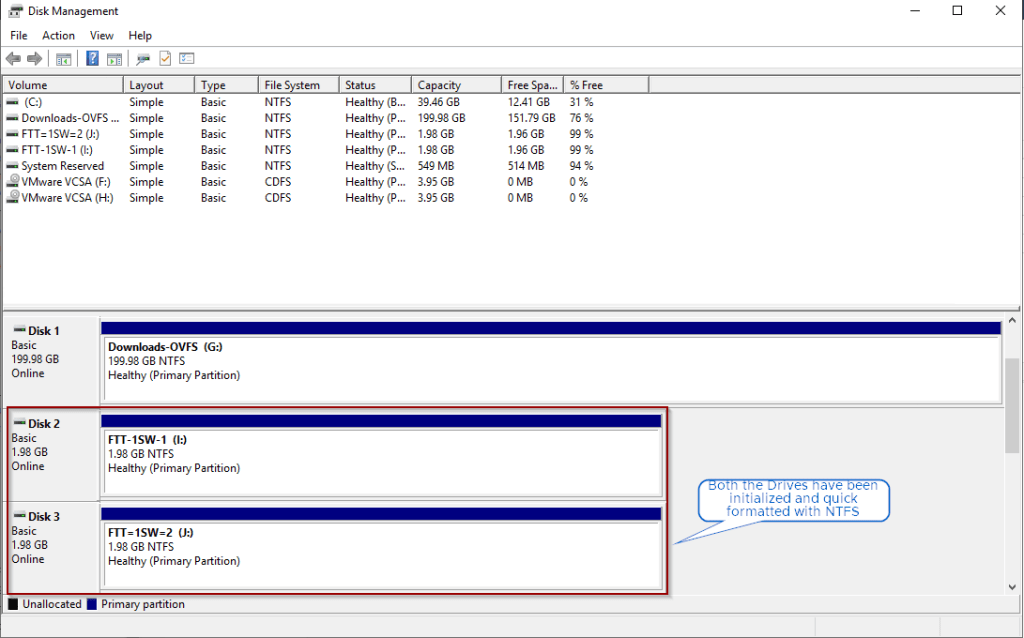Click the Forward arrow toolbar icon

tap(35, 59)
